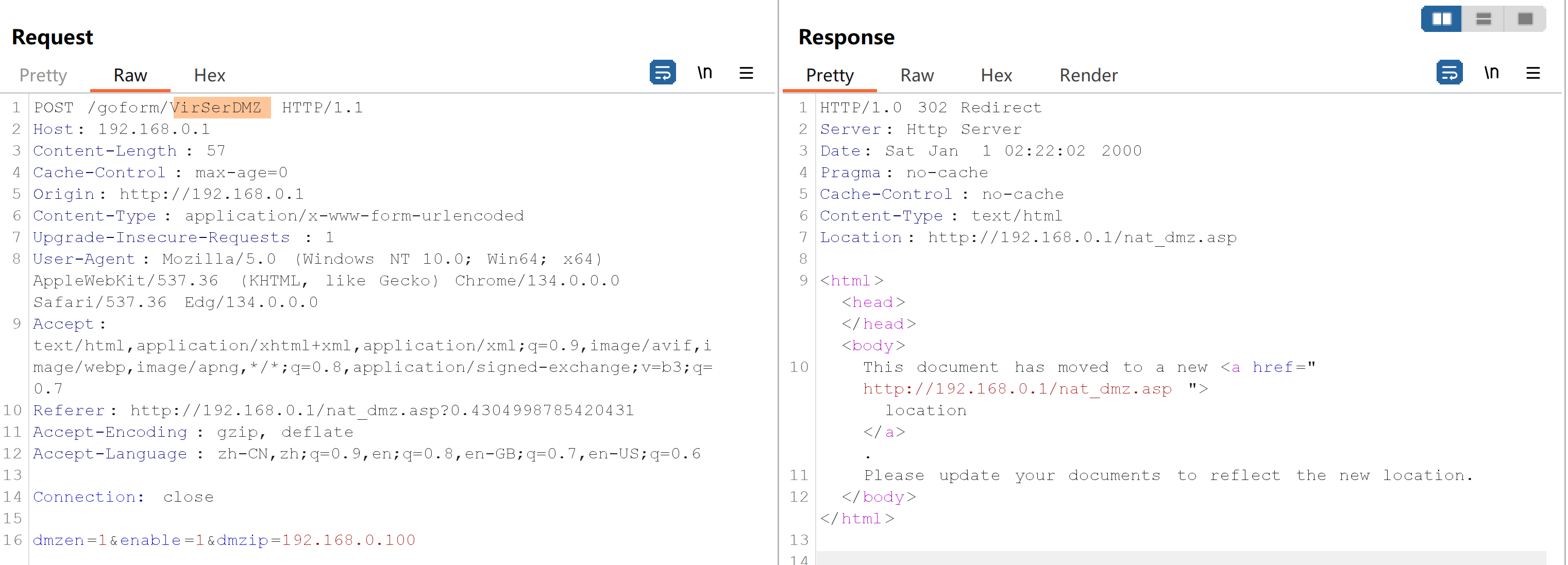Toggle word wrap icon in Request panel
Viewport: 1568px width, 565px height.
point(662,73)
